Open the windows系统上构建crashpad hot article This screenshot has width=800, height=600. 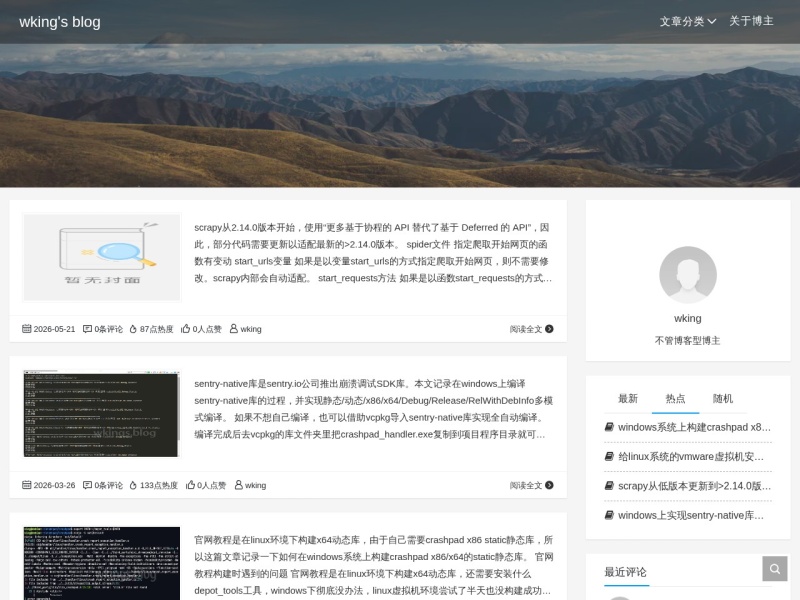[694, 427]
